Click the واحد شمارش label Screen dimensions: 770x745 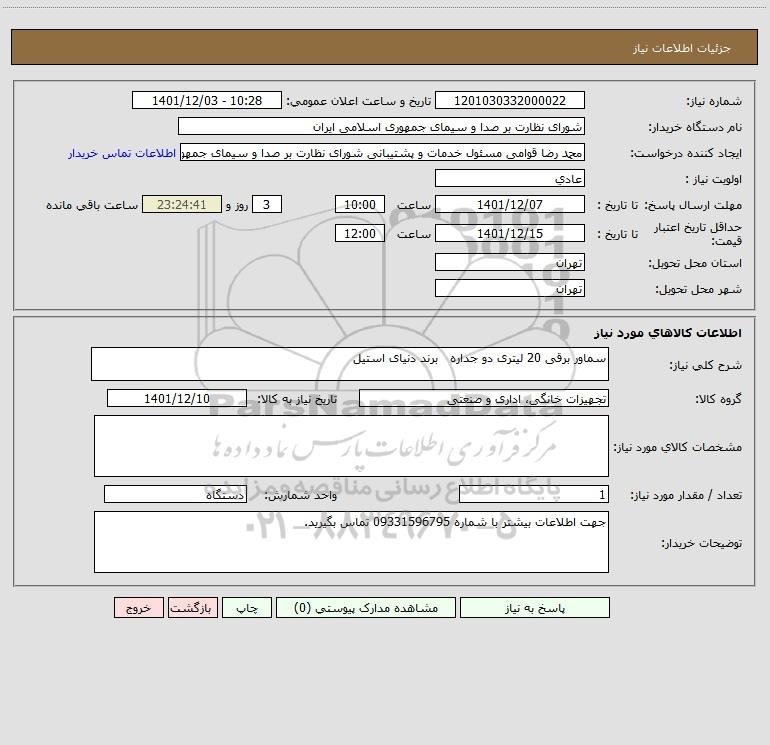click(301, 495)
